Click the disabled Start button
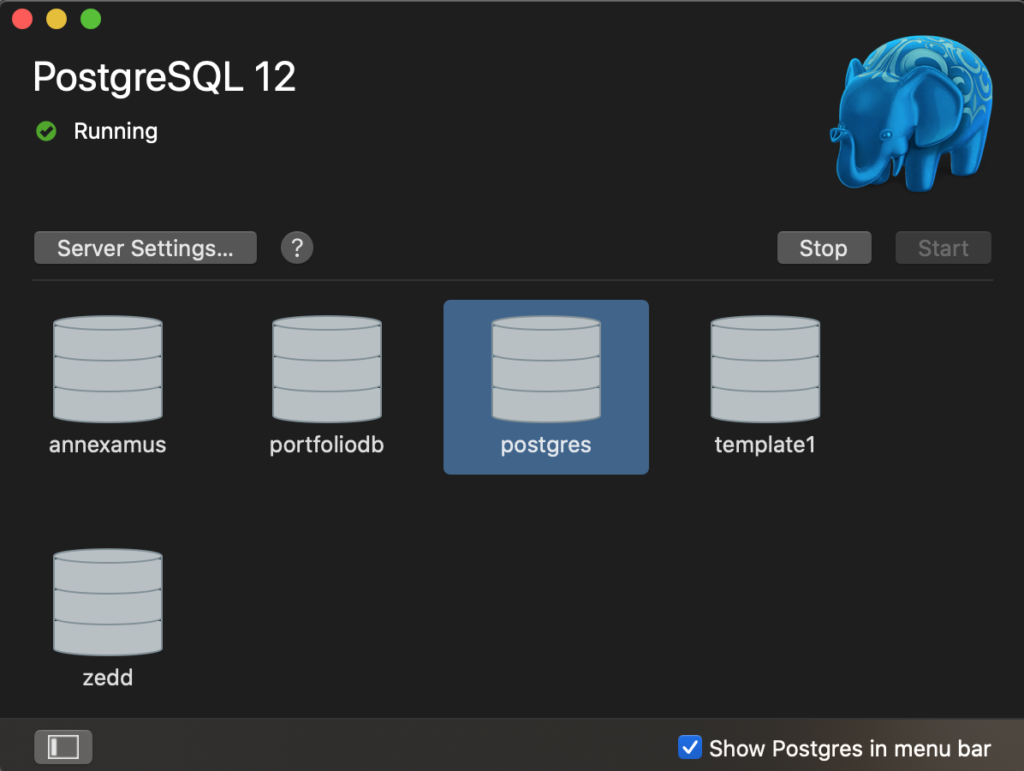 click(x=943, y=248)
